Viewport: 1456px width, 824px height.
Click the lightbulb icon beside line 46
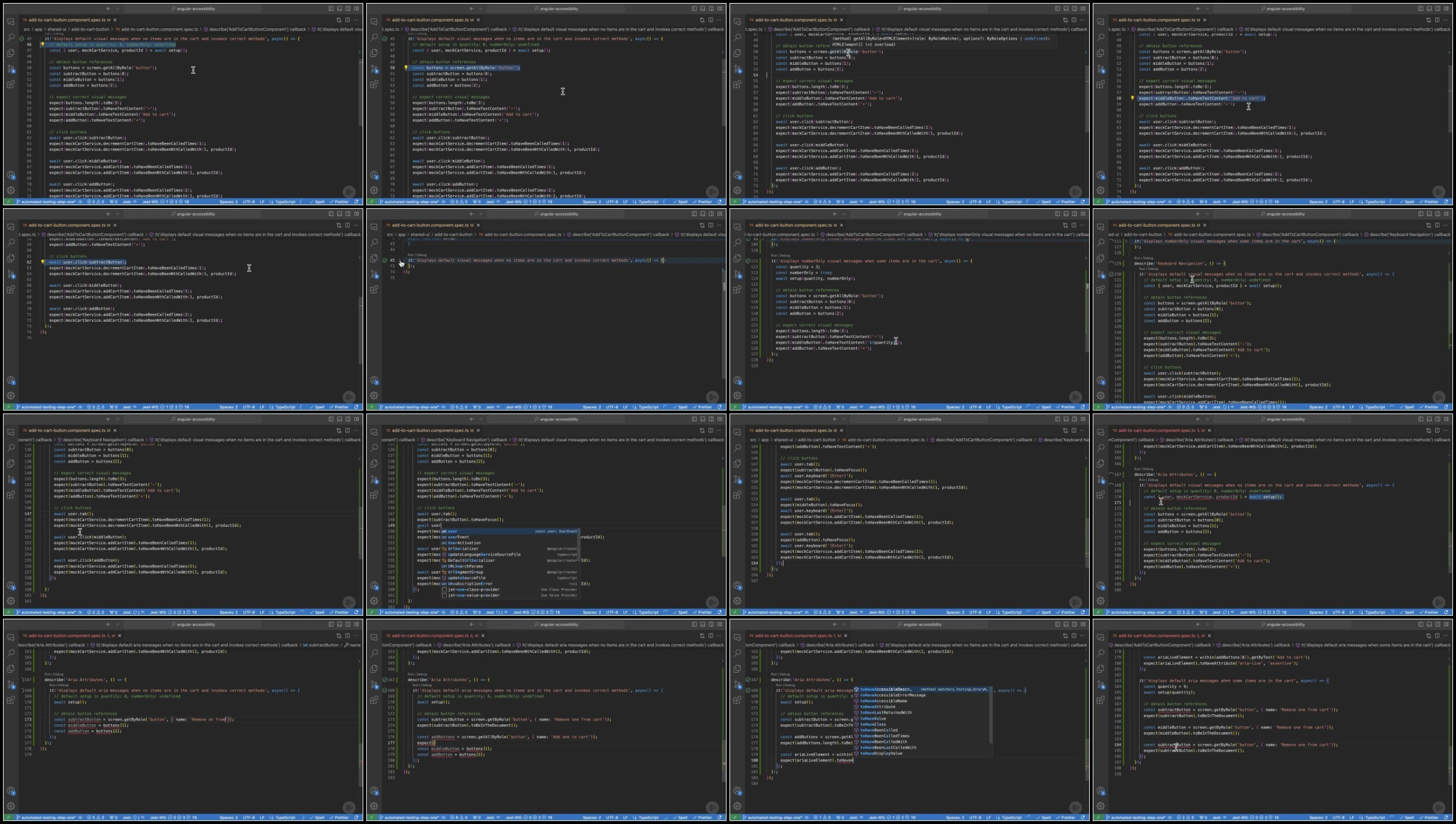point(42,44)
